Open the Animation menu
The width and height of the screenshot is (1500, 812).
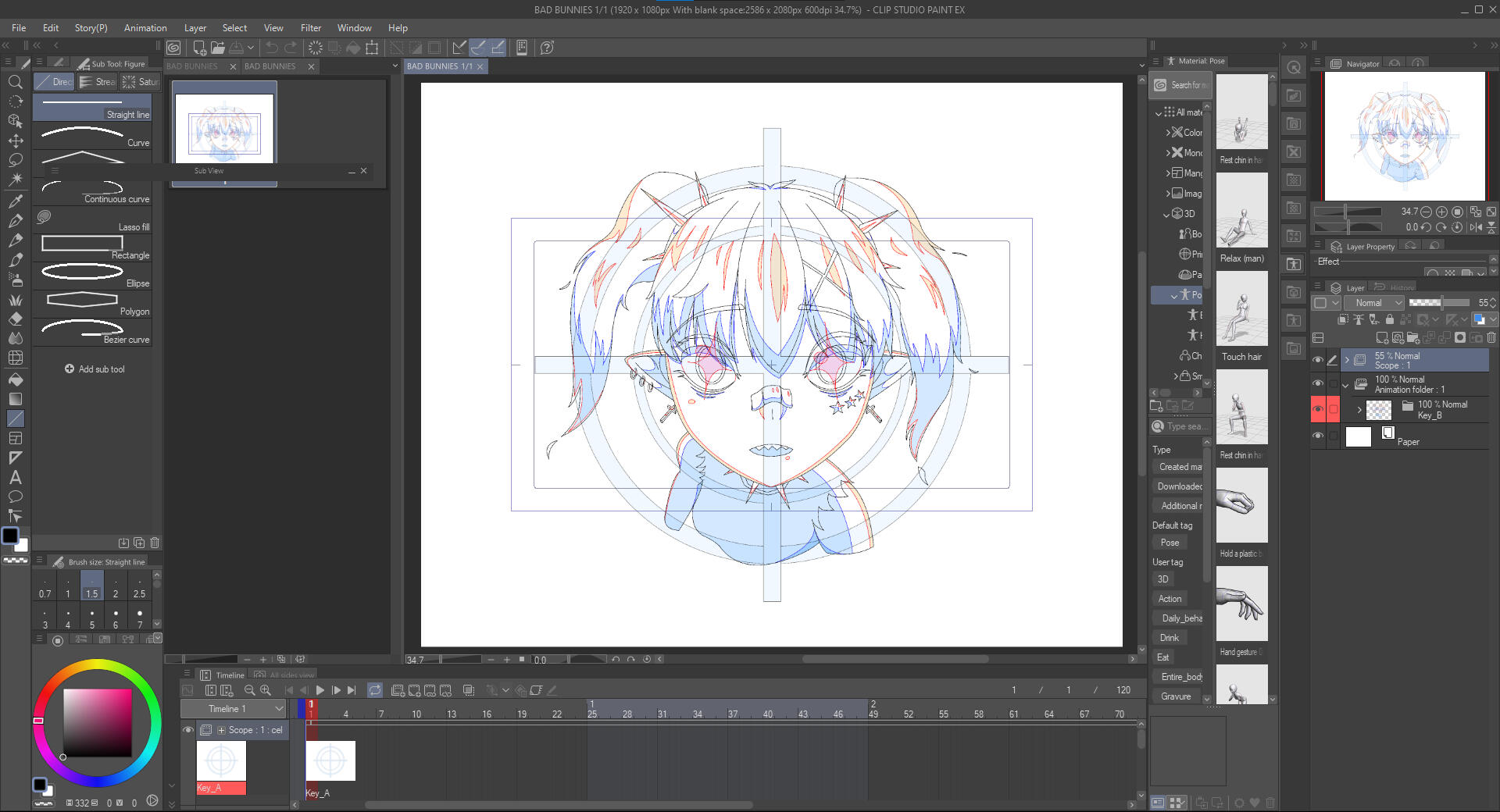pyautogui.click(x=145, y=28)
